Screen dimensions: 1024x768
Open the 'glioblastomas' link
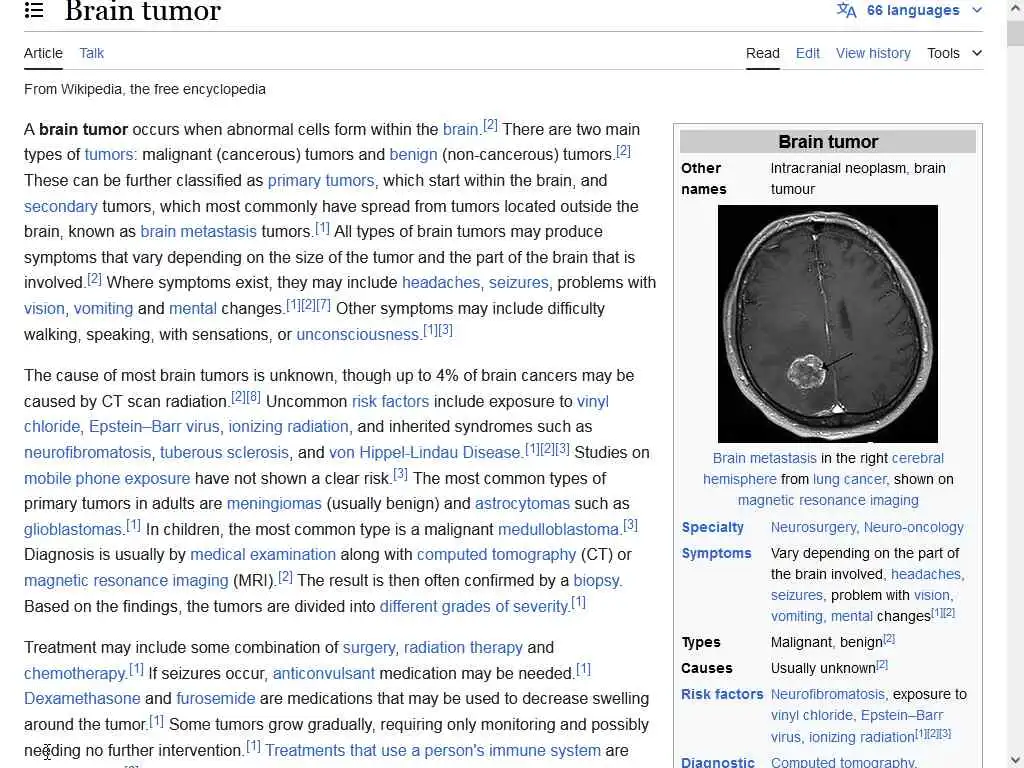pyautogui.click(x=73, y=530)
